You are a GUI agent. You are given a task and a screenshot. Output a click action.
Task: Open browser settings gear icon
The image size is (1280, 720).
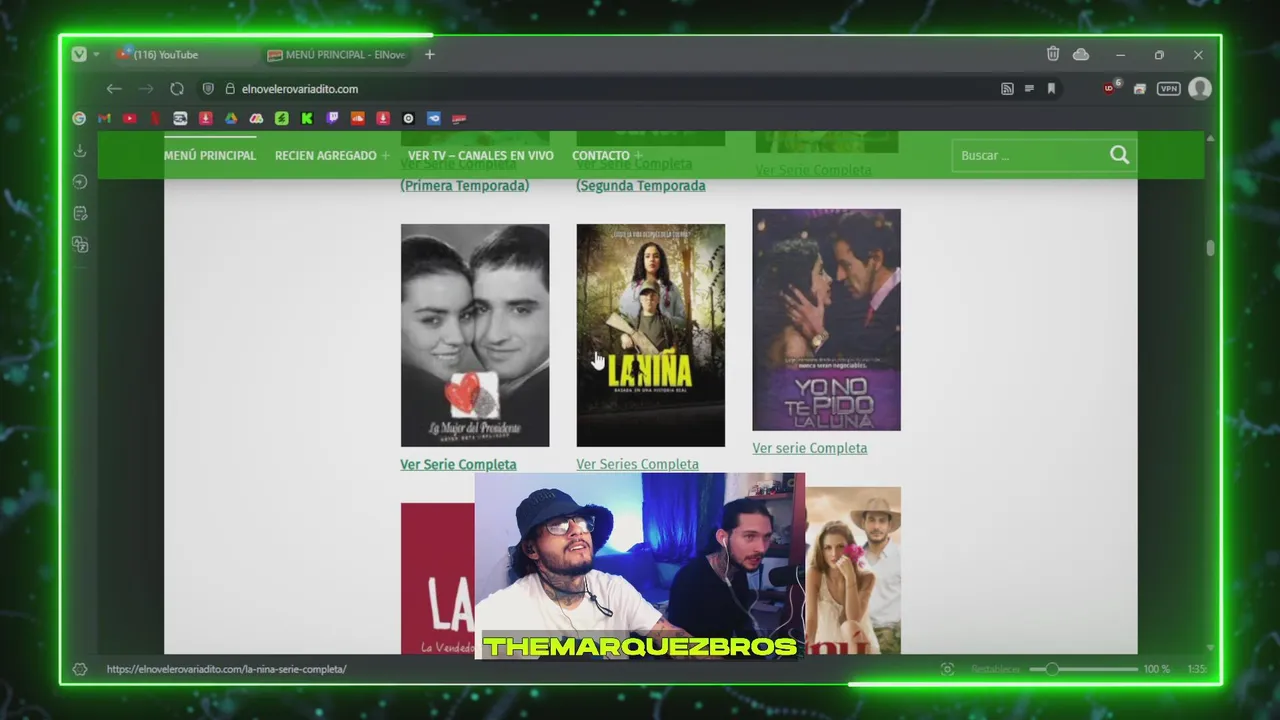[80, 669]
